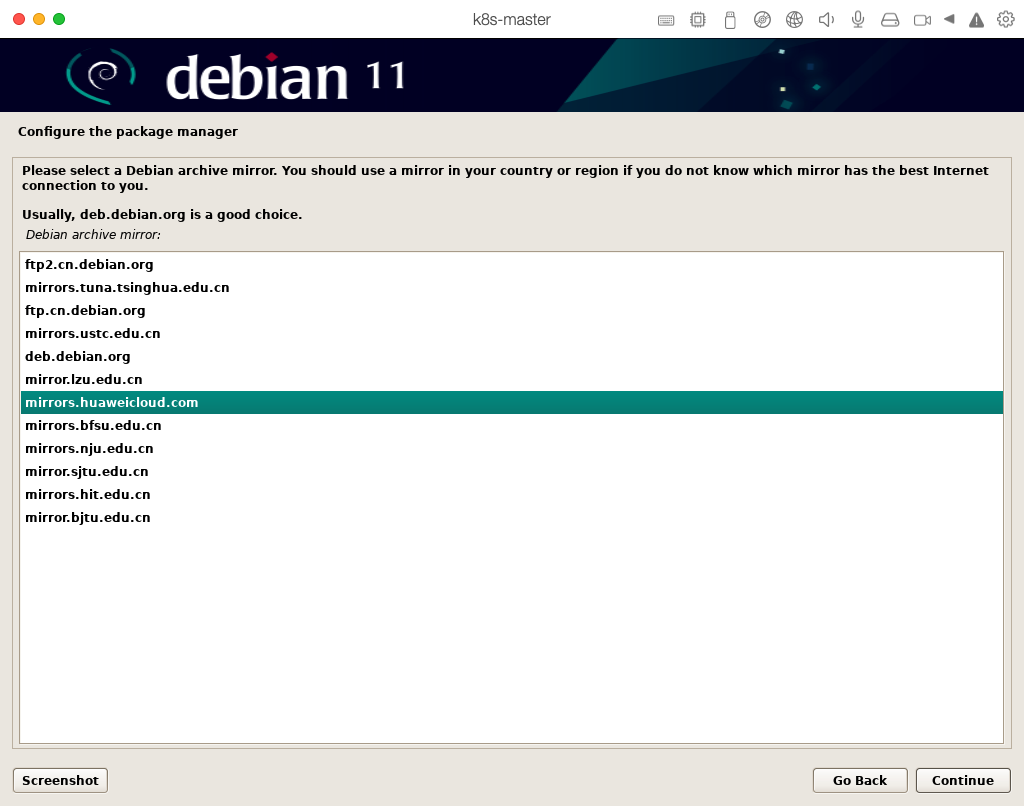Pick mirror.lzu.edu.cn in the list
Image resolution: width=1024 pixels, height=806 pixels.
click(x=511, y=379)
